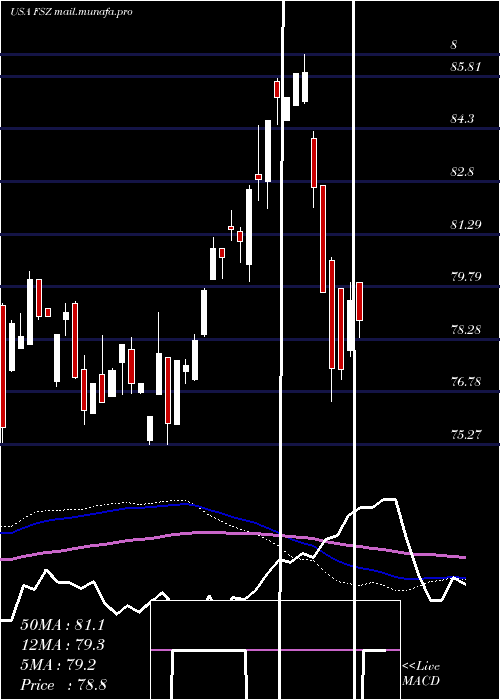500x700 pixels.
Task: Click the 'USA FSZ mail.munafa.pro' header text
Action: (x=71, y=12)
